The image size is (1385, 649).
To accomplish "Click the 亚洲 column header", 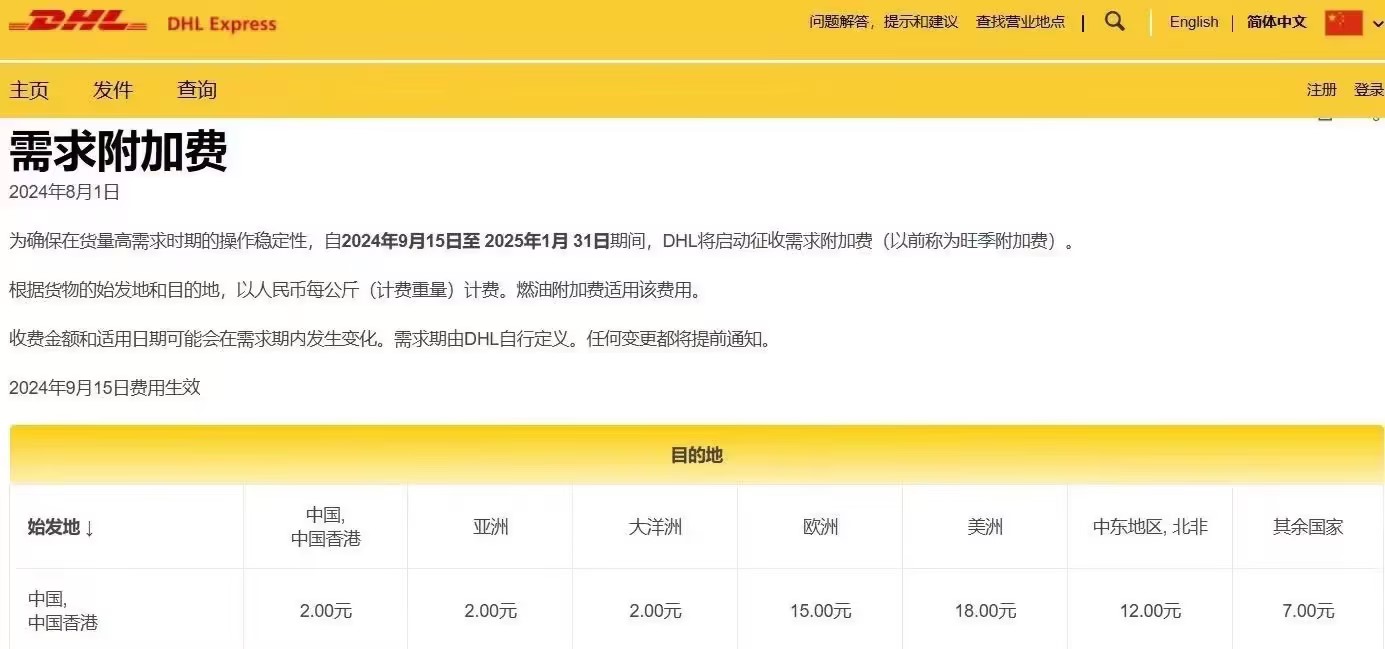I will click(490, 527).
